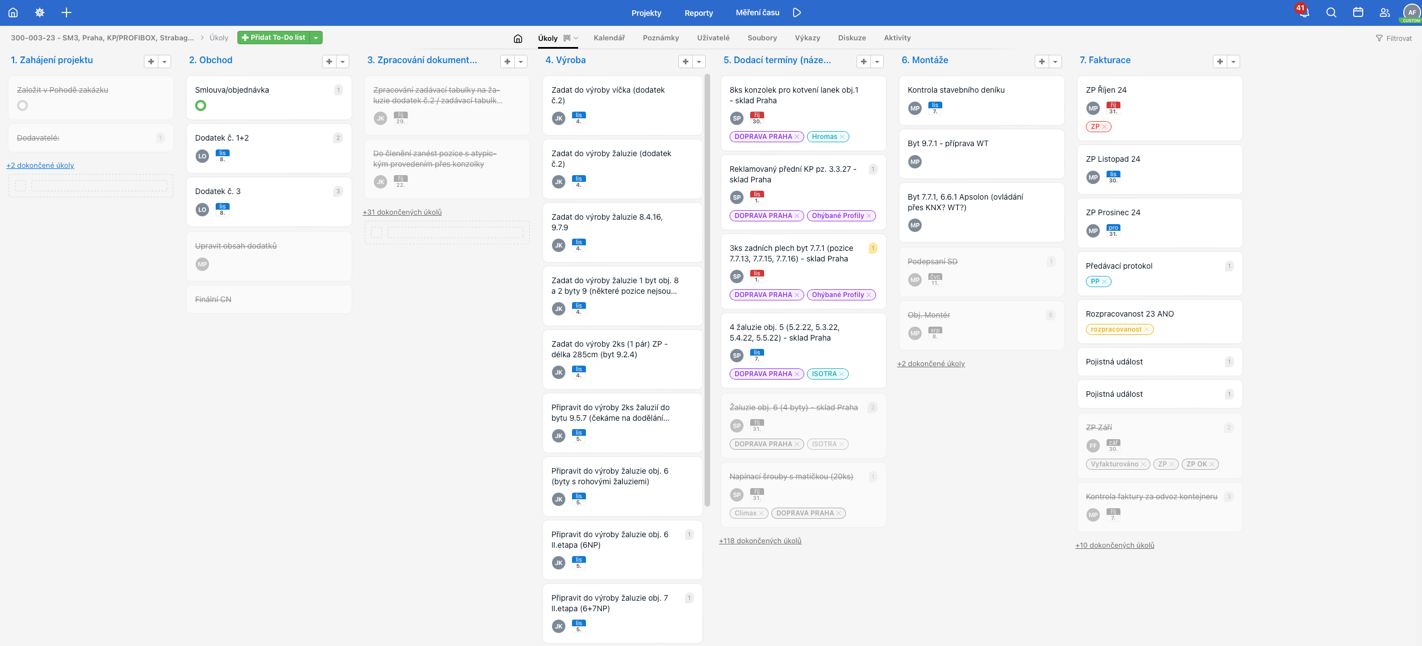Screen dimensions: 1422x646
Task: Open dropdown menu of 1. Zahájení projektu column
Action: (165, 61)
